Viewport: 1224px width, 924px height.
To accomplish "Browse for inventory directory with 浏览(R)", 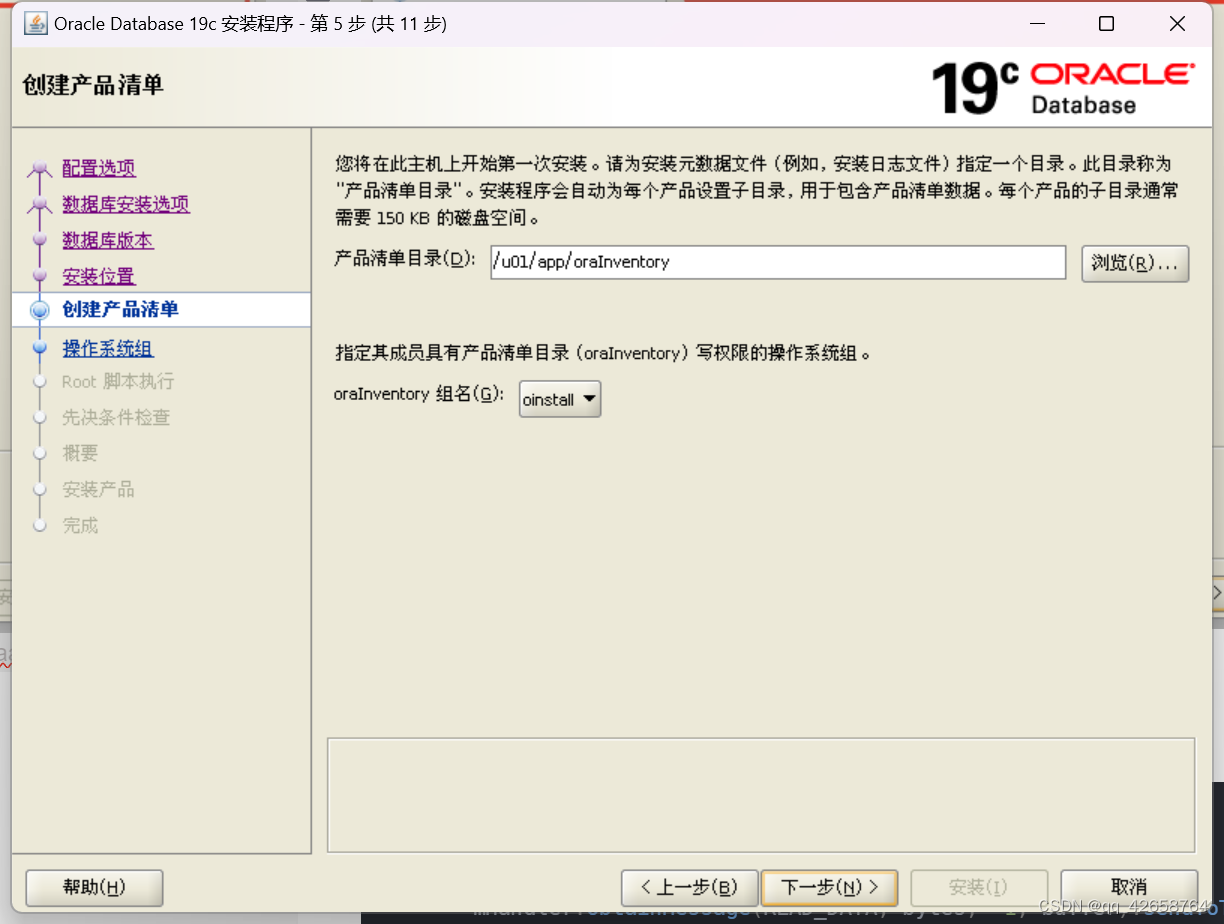I will click(1135, 263).
